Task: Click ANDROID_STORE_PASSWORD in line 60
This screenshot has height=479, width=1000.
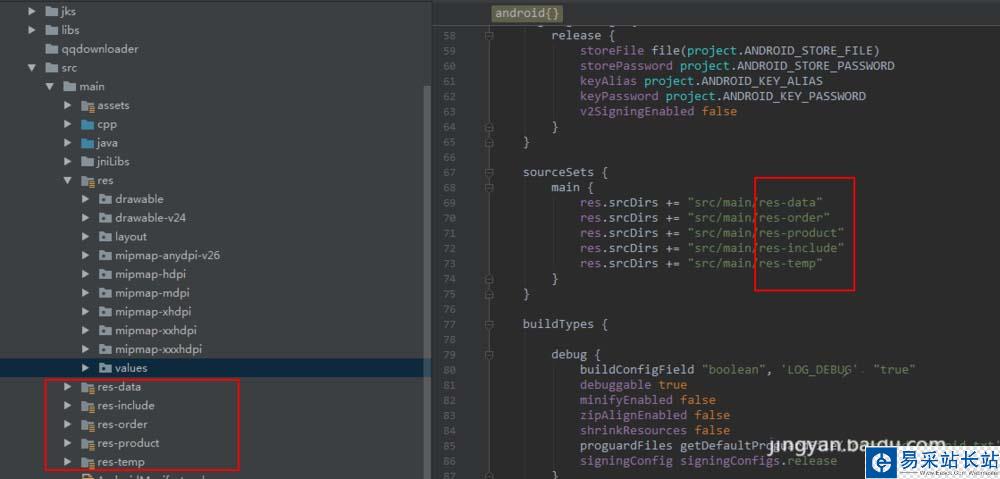Action: [x=816, y=66]
